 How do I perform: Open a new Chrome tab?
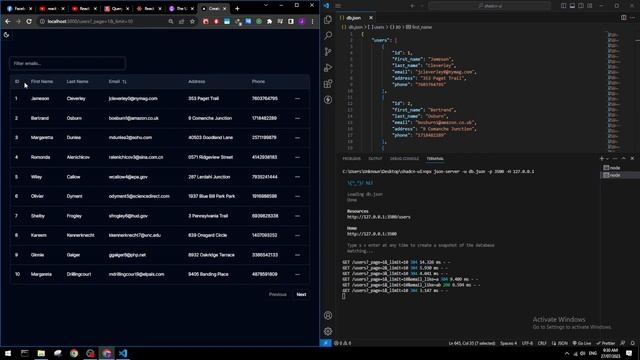[237, 8]
